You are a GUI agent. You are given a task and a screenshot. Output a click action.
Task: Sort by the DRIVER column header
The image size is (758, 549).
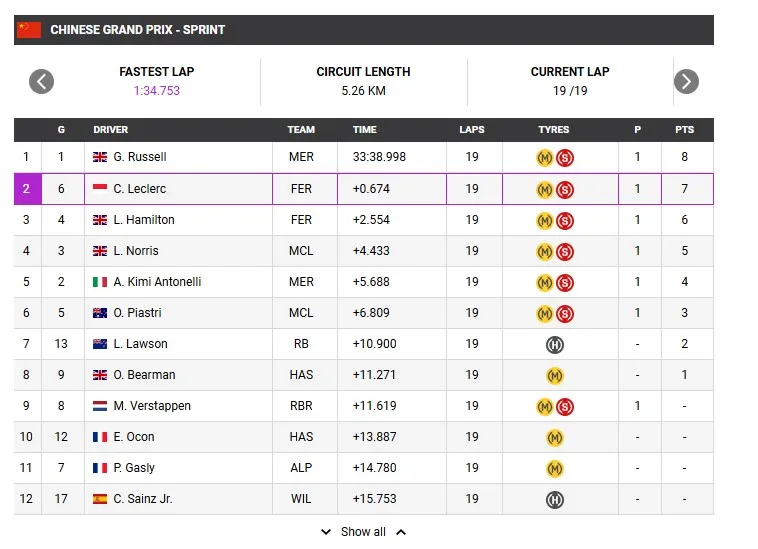tap(111, 130)
